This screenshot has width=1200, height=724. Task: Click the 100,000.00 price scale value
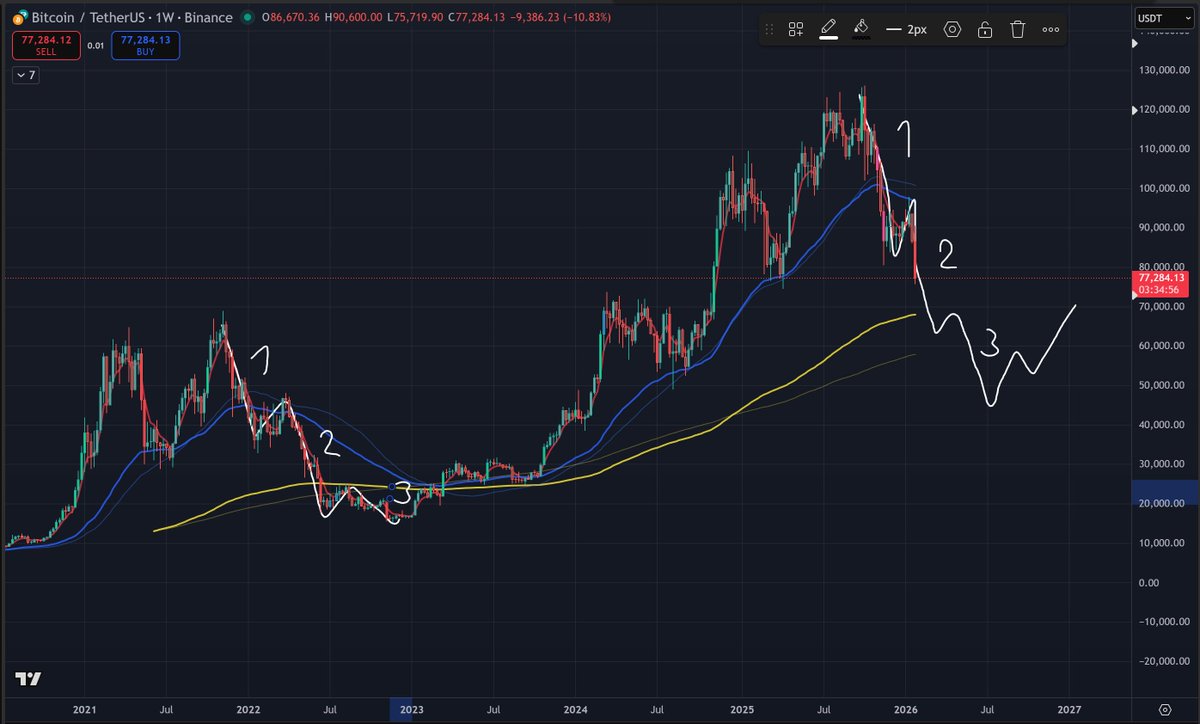tap(1166, 188)
